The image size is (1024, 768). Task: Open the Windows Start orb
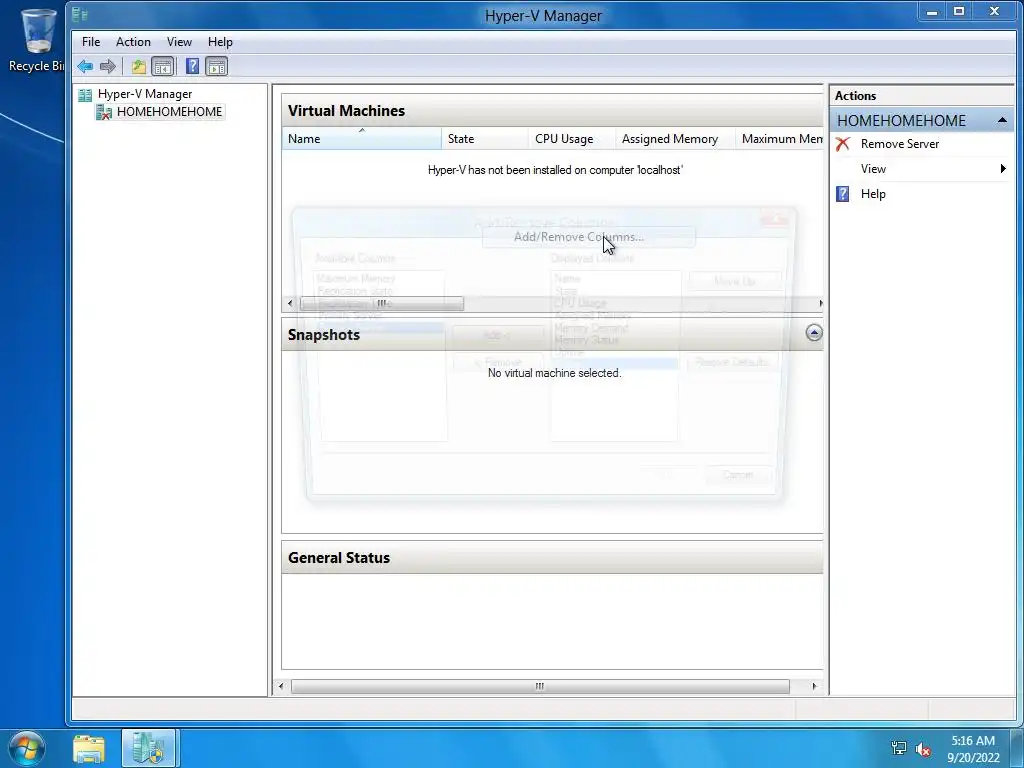[27, 748]
